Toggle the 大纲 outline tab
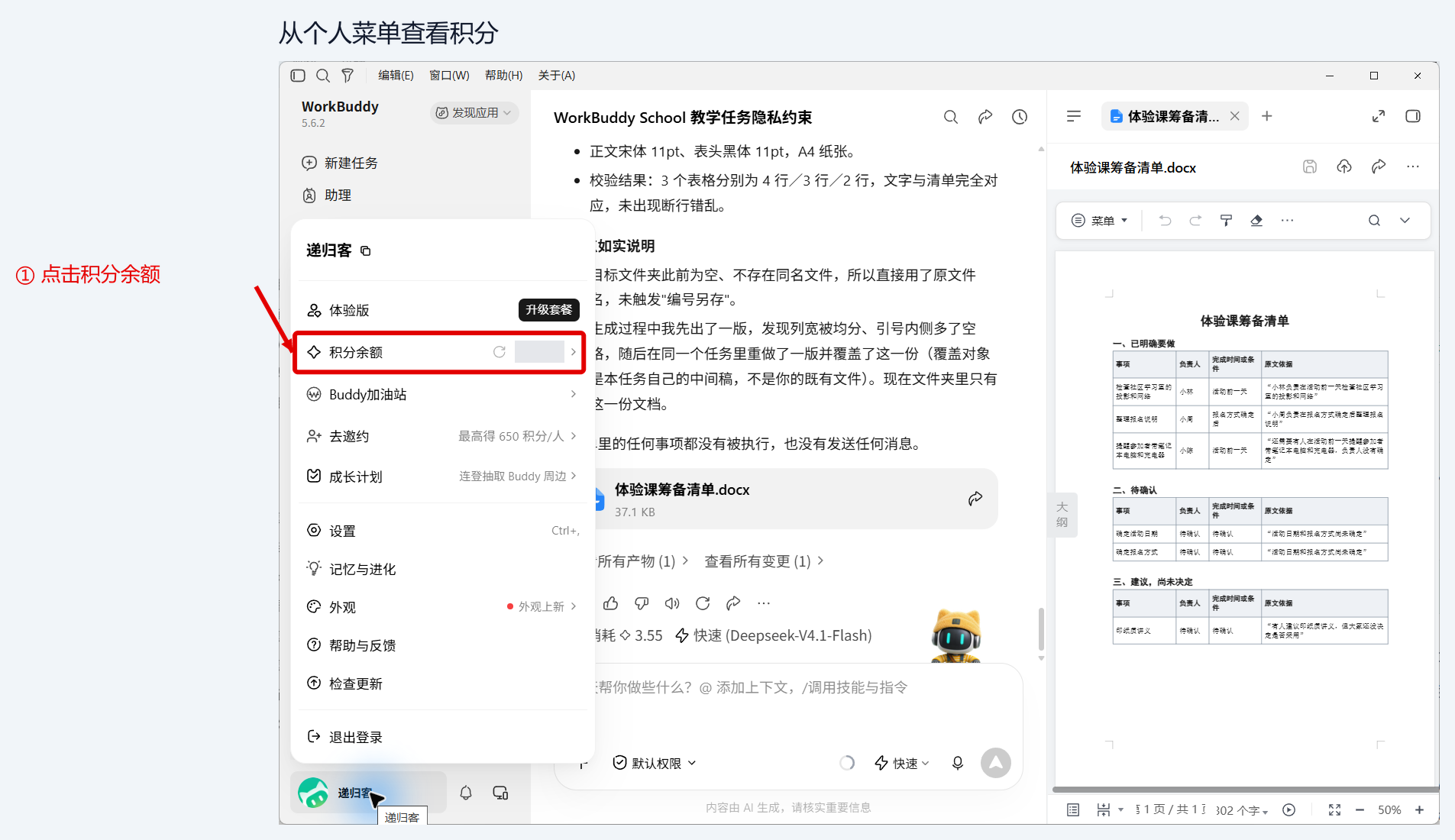This screenshot has height=840, width=1455. pos(1062,515)
